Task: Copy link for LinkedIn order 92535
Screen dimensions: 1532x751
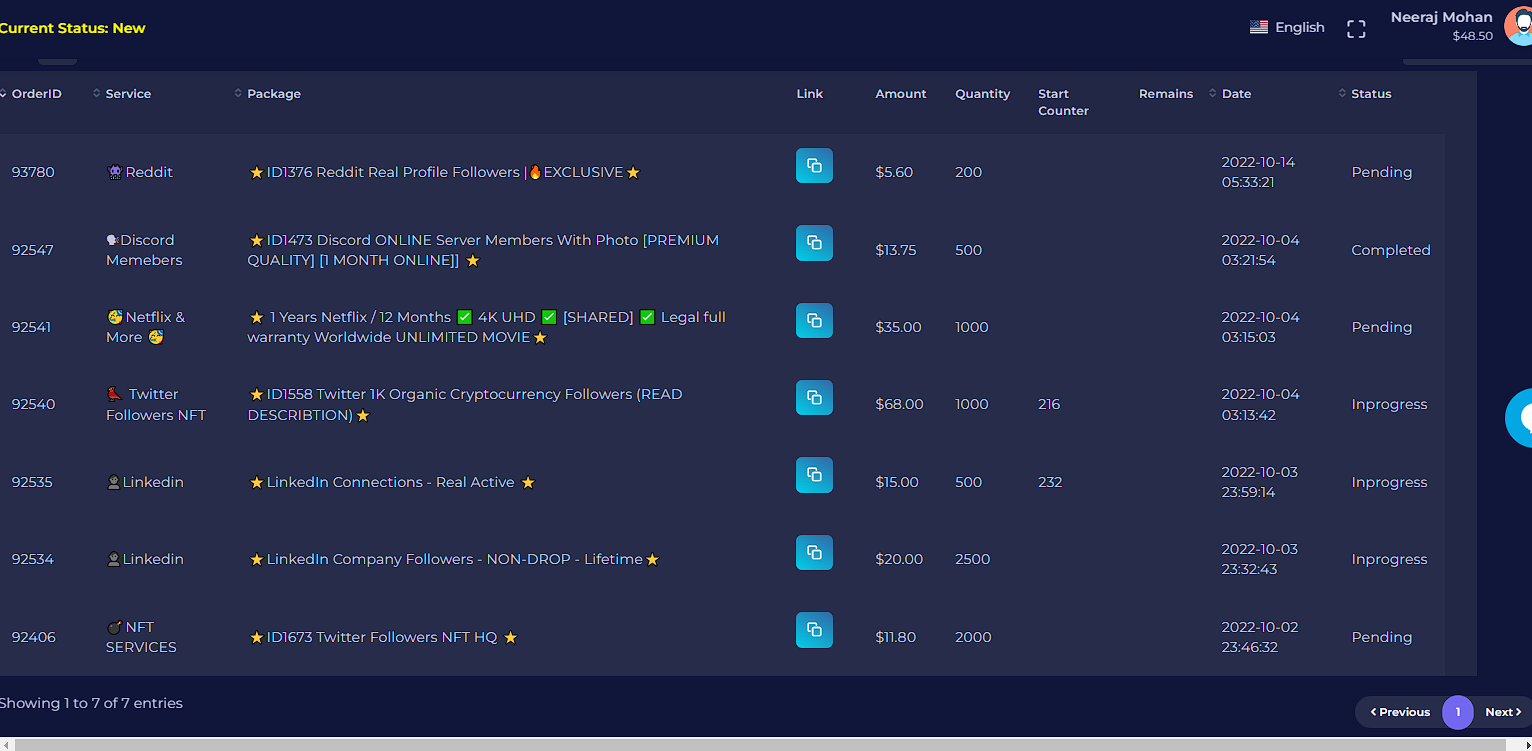Action: coord(814,475)
